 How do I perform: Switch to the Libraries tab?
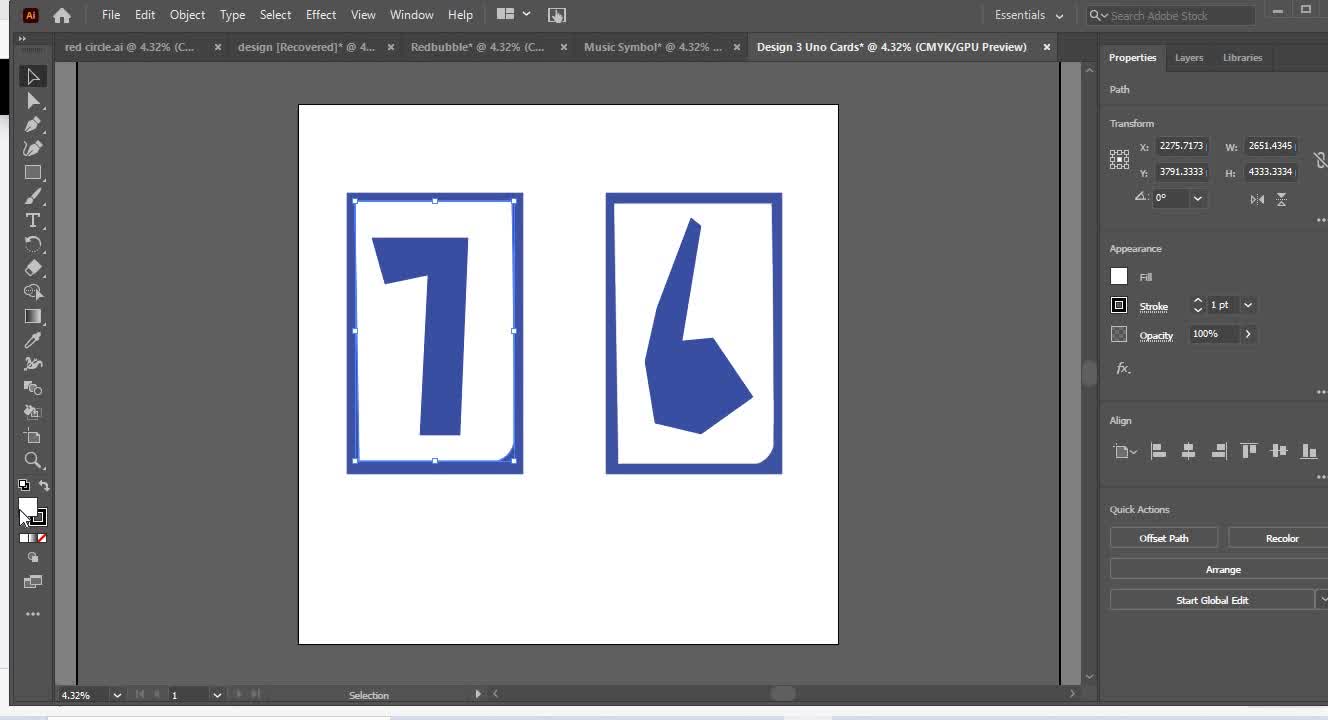pyautogui.click(x=1242, y=58)
